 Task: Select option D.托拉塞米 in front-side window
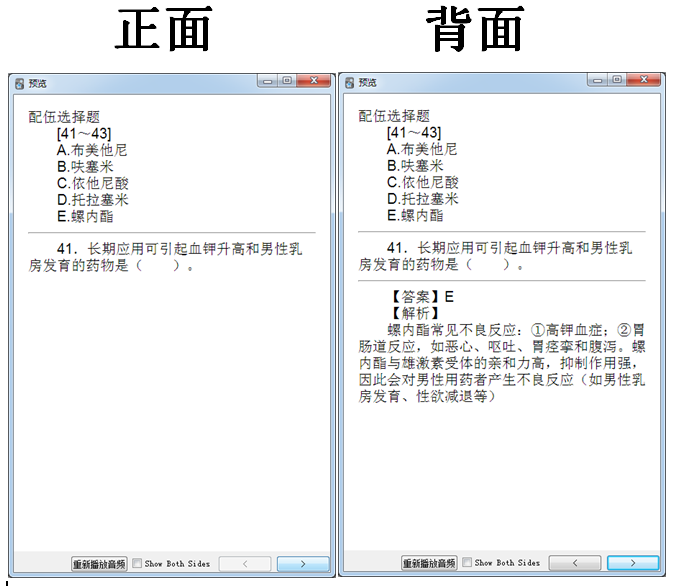point(92,200)
